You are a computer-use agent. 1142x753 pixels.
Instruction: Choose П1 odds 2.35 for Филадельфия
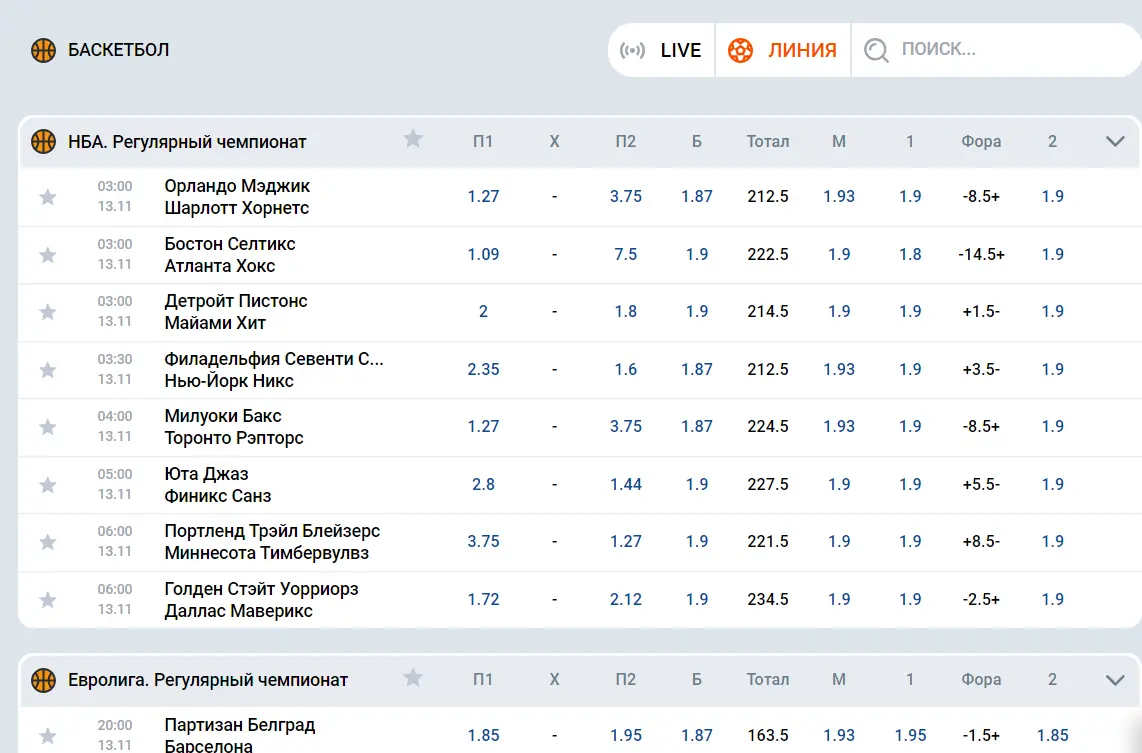pyautogui.click(x=484, y=369)
